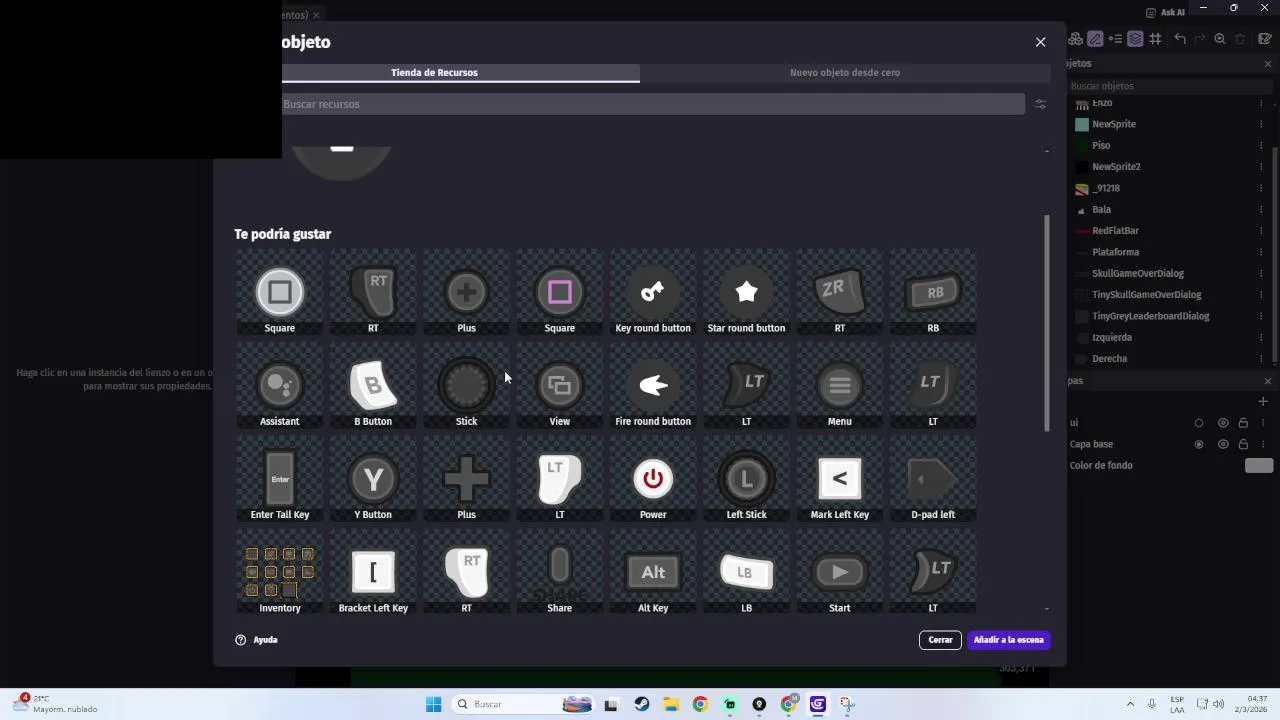Pick the Fire round button asset

653,385
